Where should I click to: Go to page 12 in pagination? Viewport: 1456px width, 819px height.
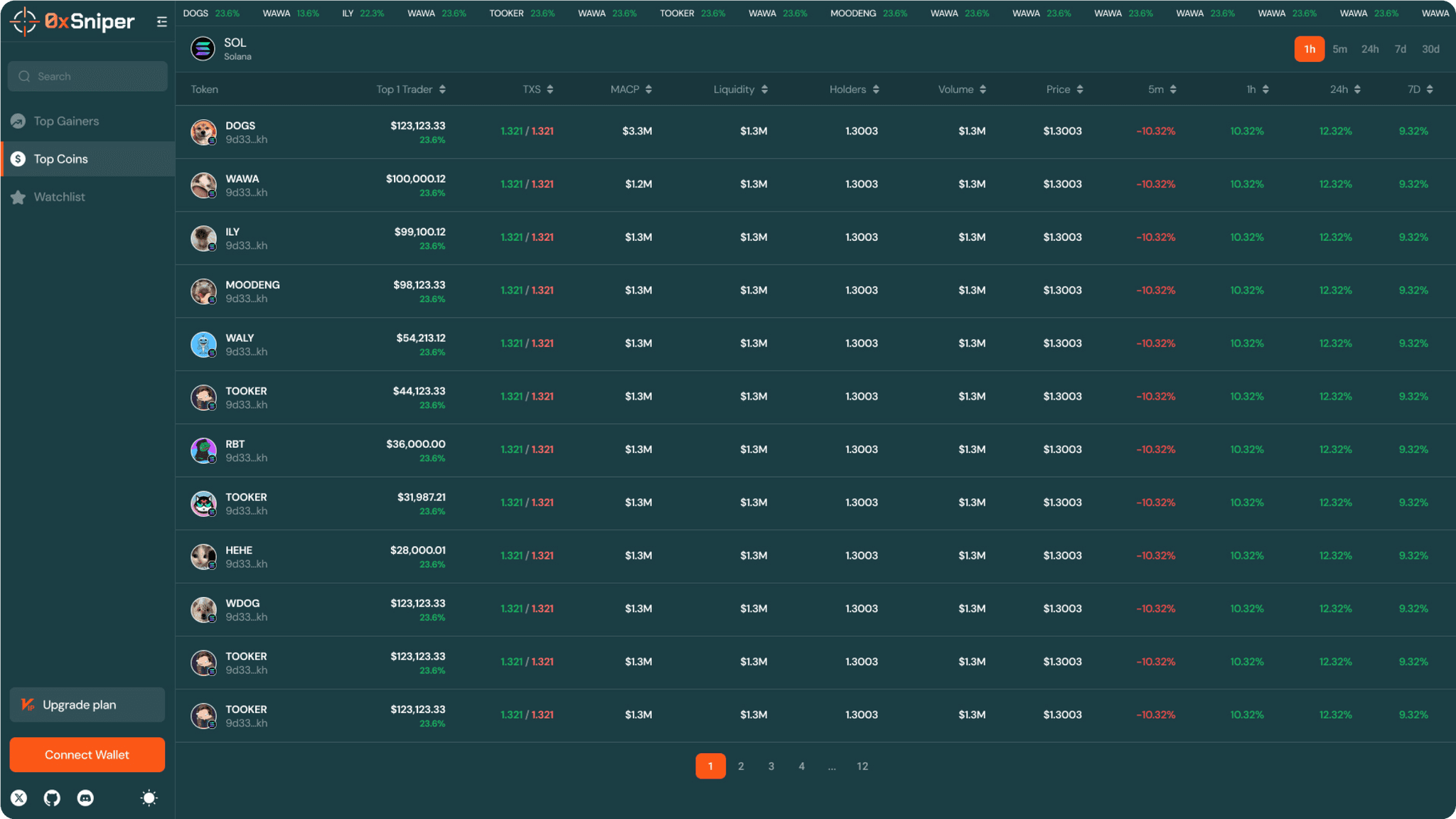[x=862, y=766]
